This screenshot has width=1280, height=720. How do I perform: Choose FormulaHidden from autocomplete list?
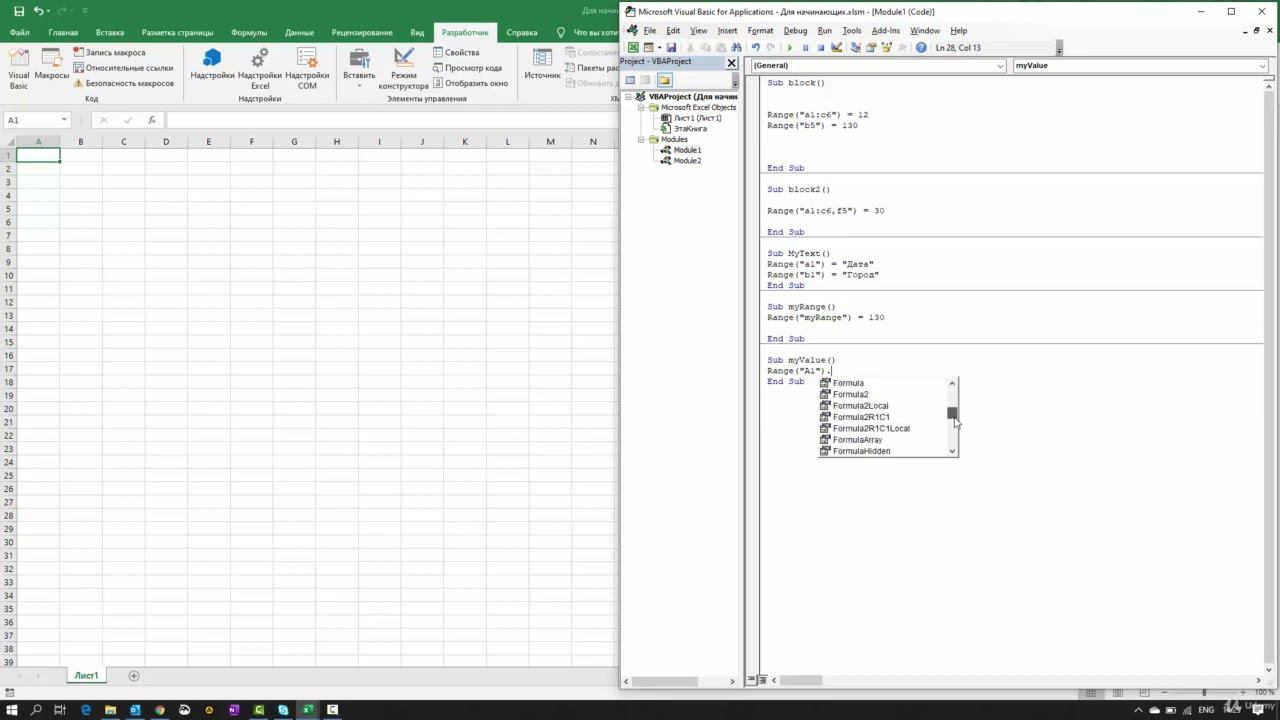pyautogui.click(x=861, y=451)
